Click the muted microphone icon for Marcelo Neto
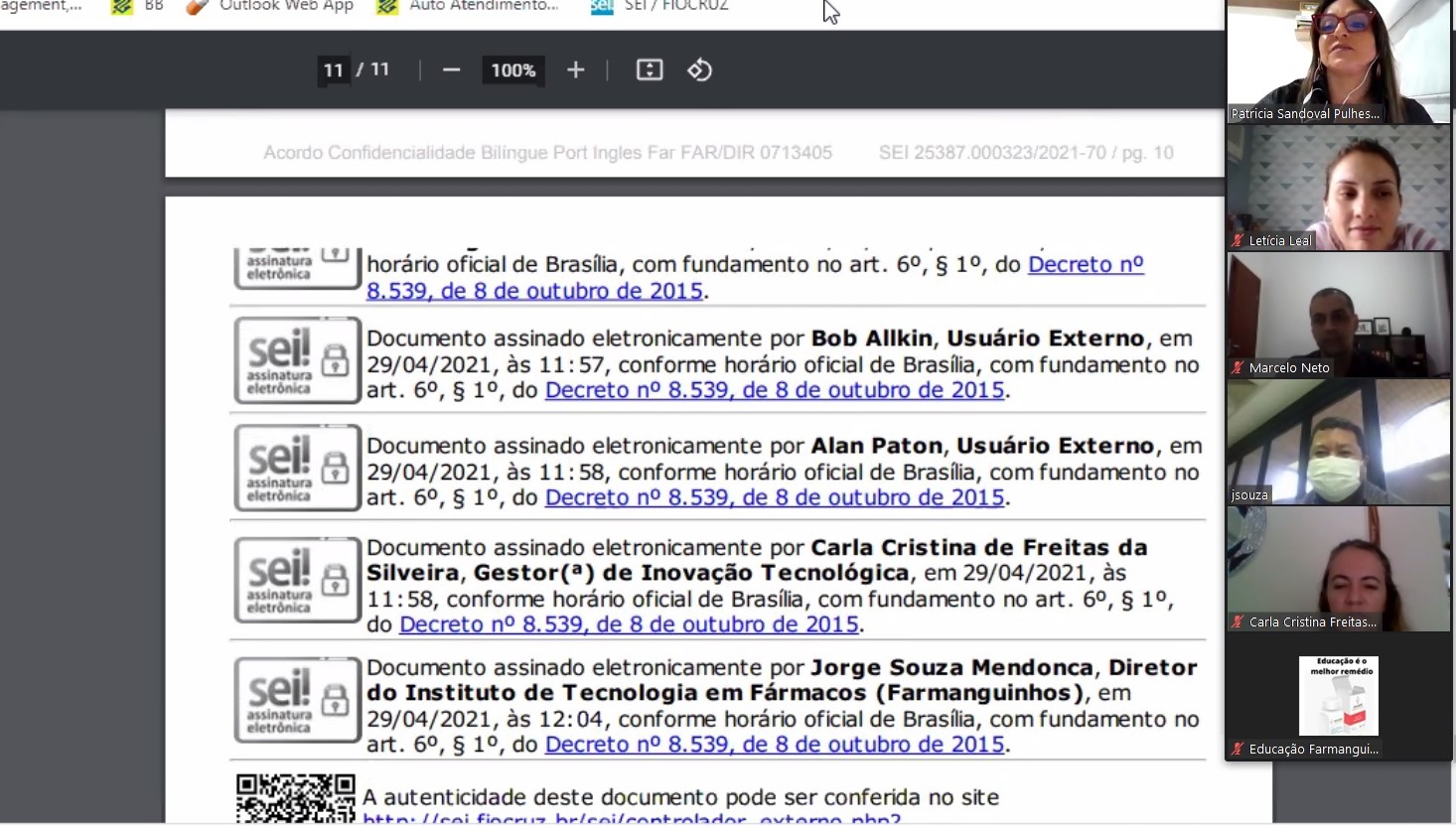 (1238, 367)
